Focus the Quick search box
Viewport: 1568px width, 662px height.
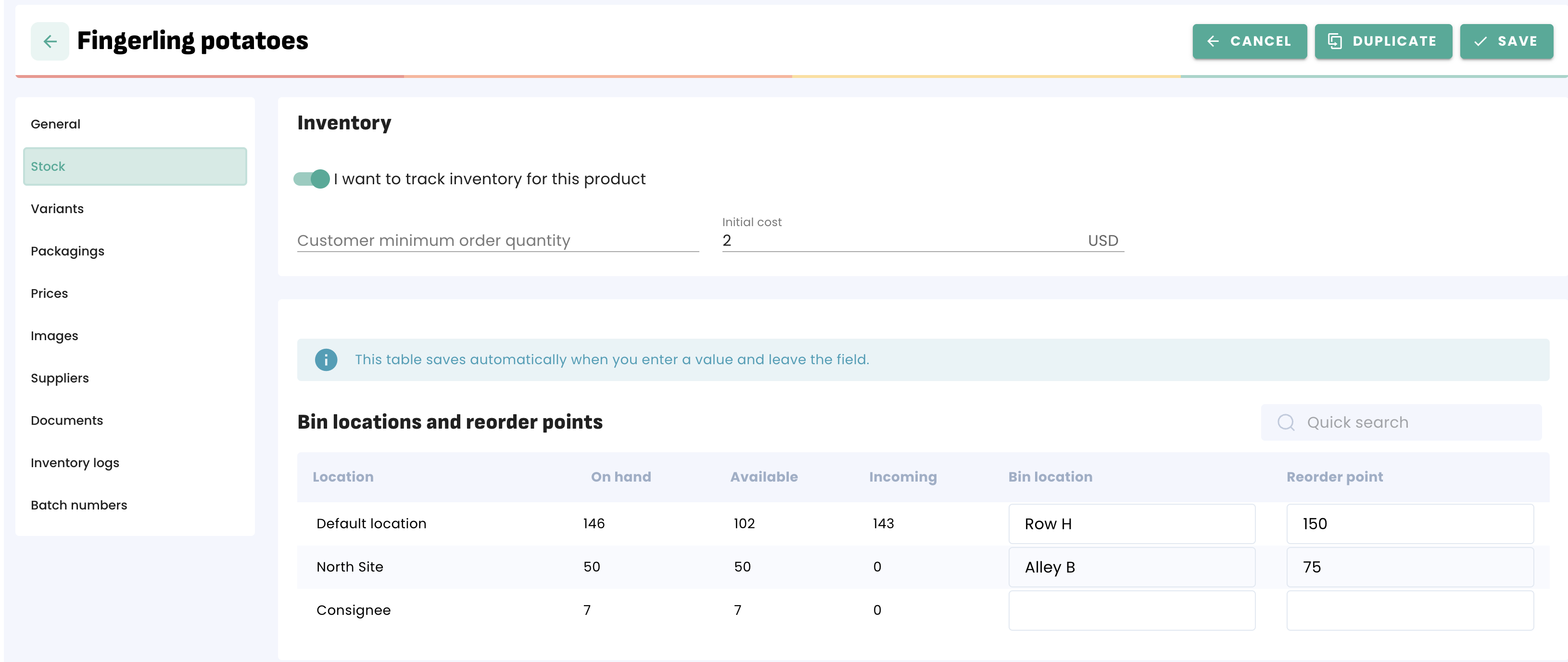tap(1412, 422)
